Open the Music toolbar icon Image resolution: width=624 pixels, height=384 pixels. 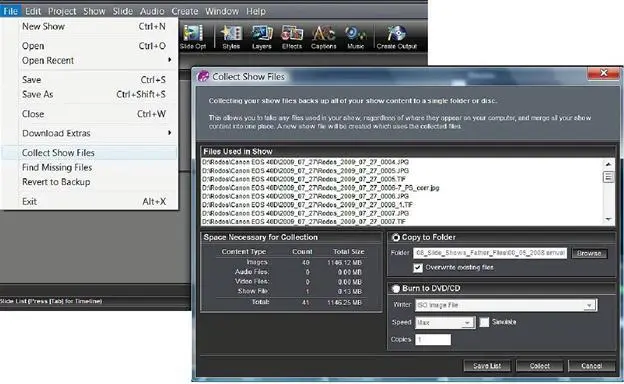point(355,37)
